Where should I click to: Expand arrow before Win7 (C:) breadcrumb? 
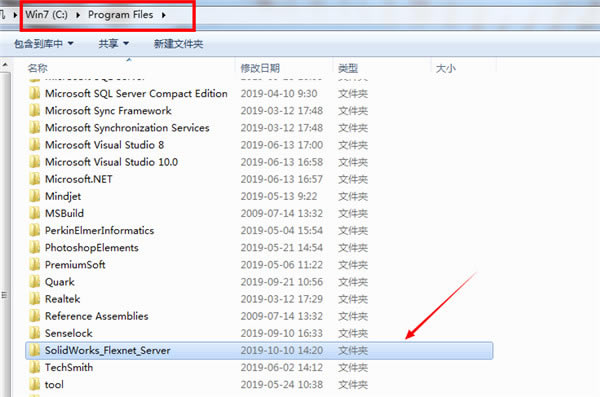click(15, 15)
